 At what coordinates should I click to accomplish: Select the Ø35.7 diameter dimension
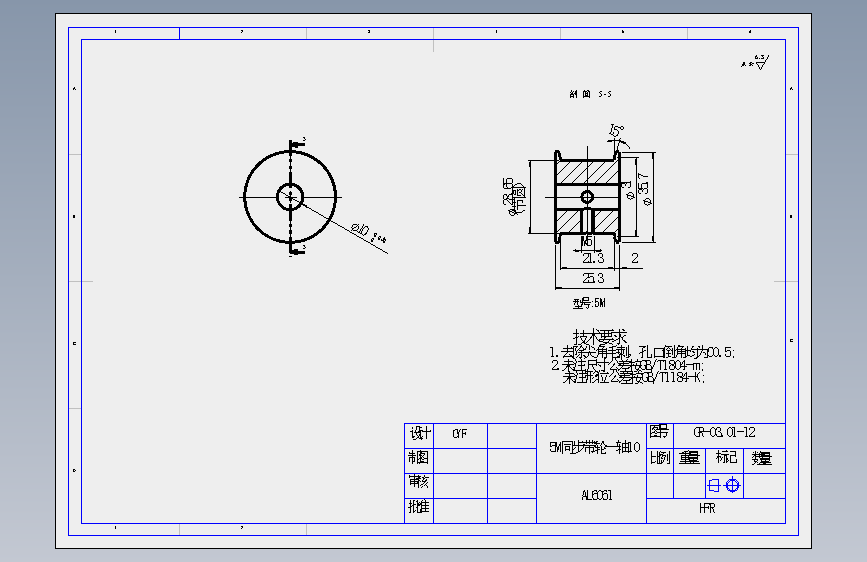coord(644,189)
